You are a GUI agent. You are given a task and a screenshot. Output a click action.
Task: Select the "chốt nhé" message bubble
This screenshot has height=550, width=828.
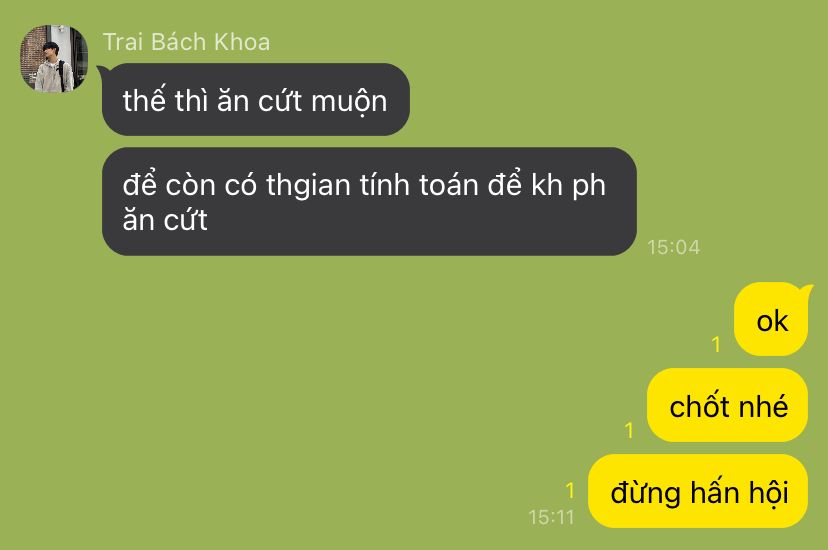728,405
